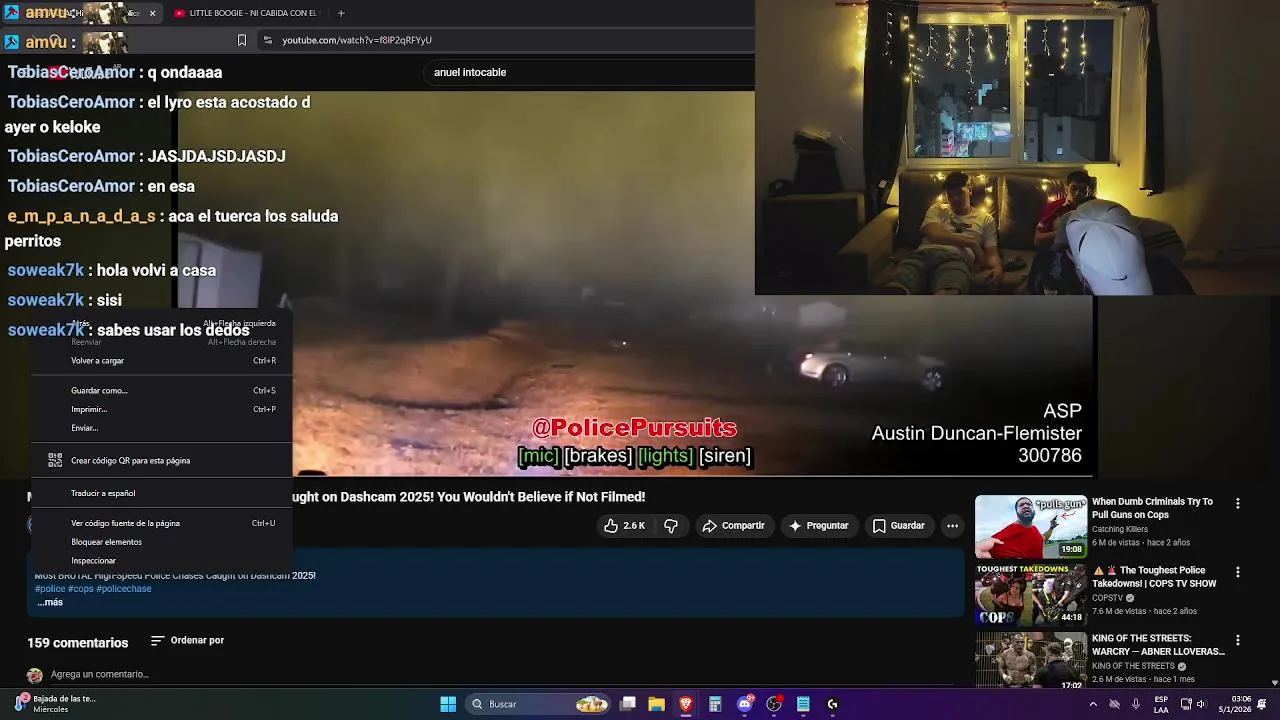Click notification bell in system tray

(x=1262, y=704)
